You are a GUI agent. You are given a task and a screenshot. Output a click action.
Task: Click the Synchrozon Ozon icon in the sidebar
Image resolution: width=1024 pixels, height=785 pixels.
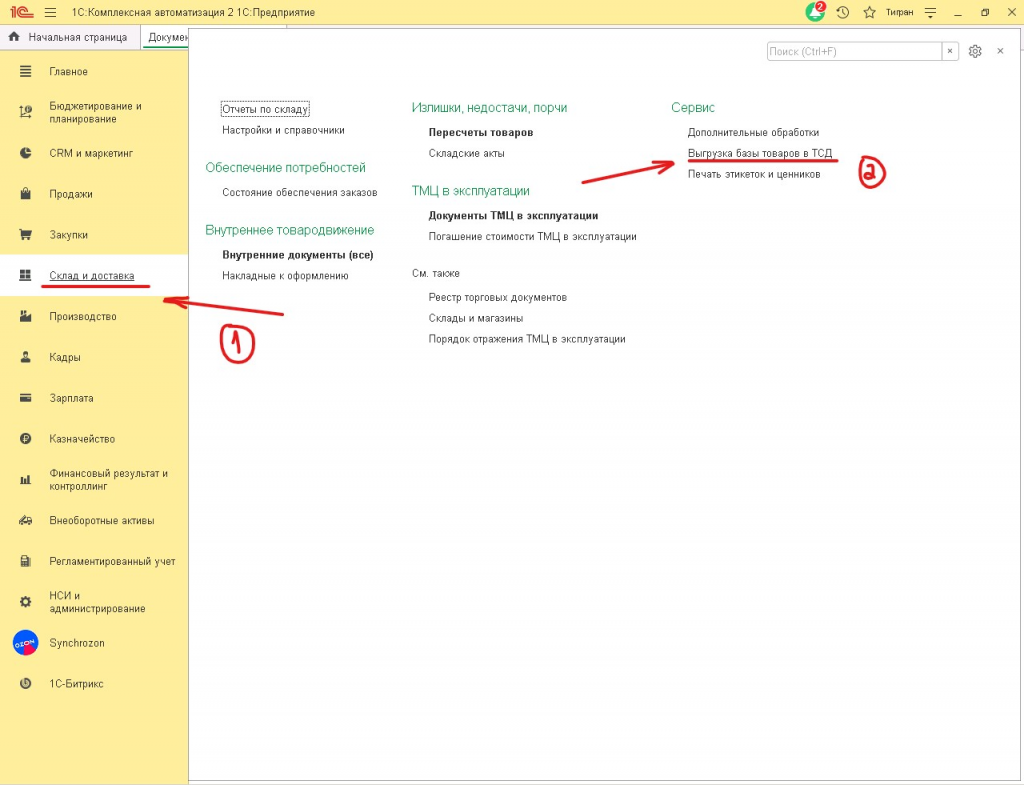[25, 643]
